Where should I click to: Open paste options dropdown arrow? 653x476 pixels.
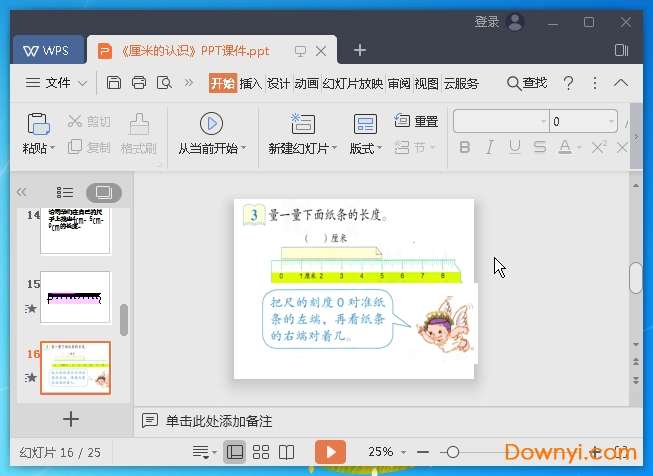point(52,148)
